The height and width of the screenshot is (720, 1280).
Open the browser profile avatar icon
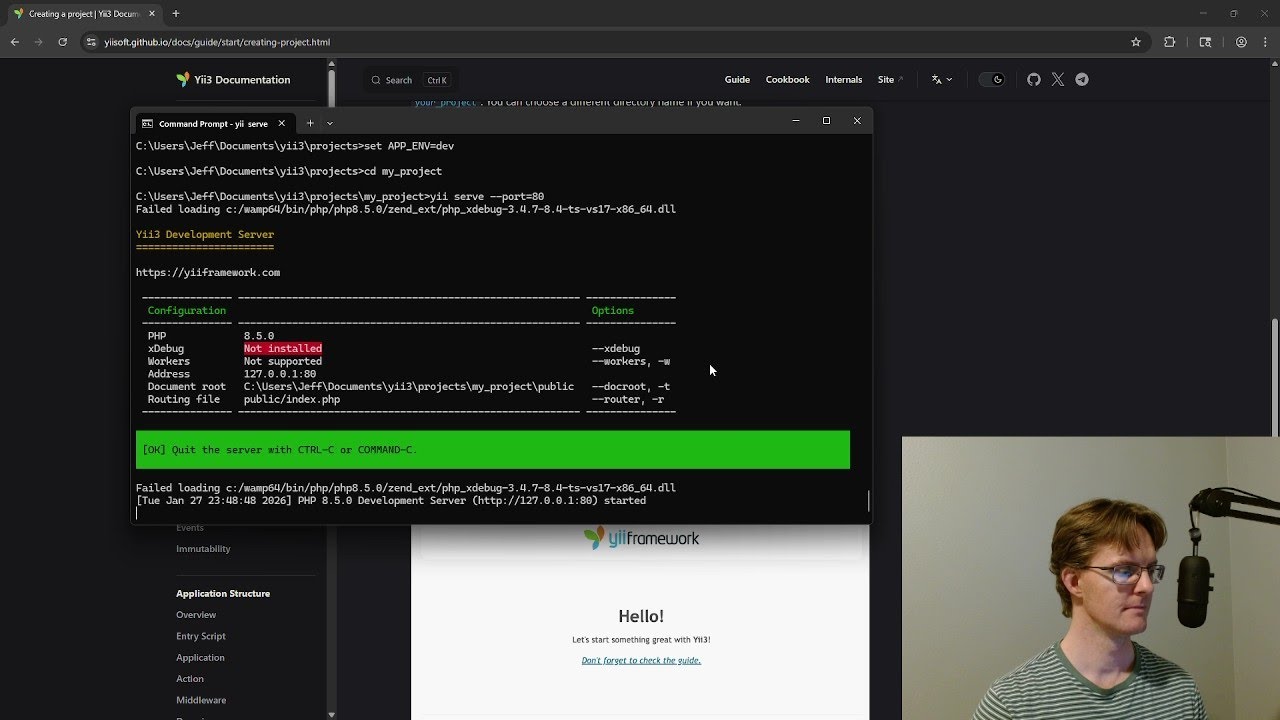click(1241, 42)
